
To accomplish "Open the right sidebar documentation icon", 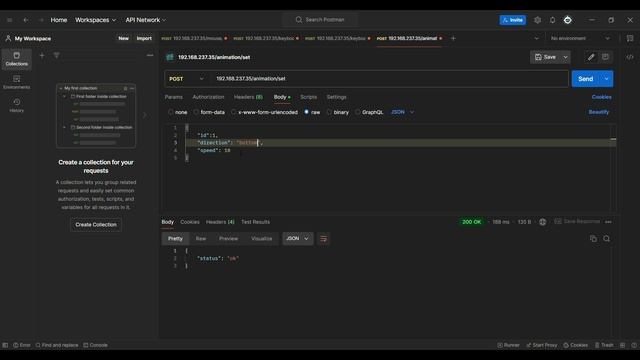I will [630, 38].
